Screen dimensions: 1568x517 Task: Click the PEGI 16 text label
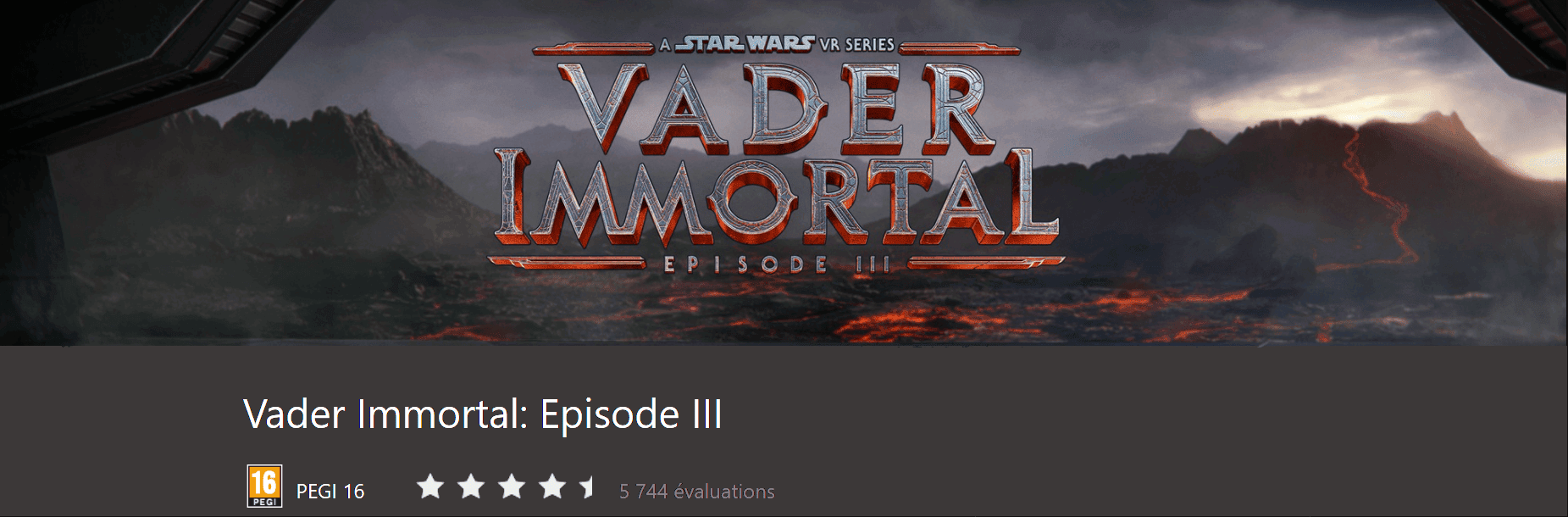(330, 492)
